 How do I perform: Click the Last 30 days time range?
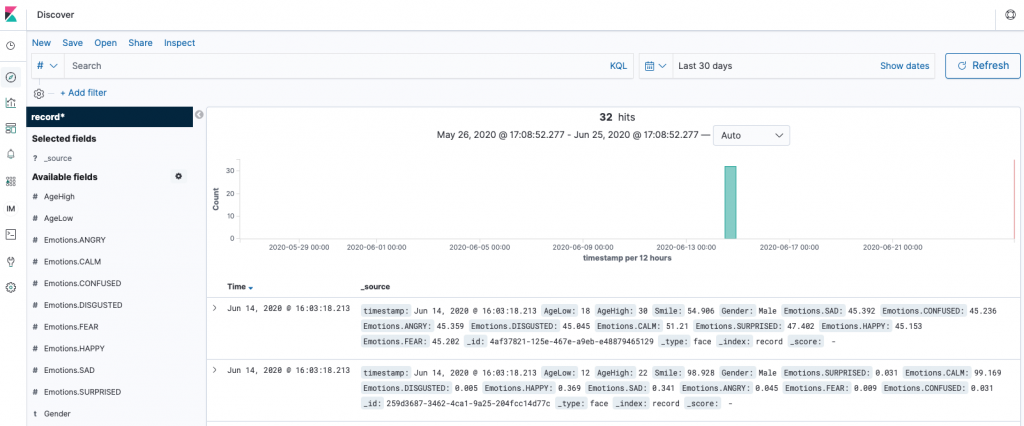[x=705, y=66]
